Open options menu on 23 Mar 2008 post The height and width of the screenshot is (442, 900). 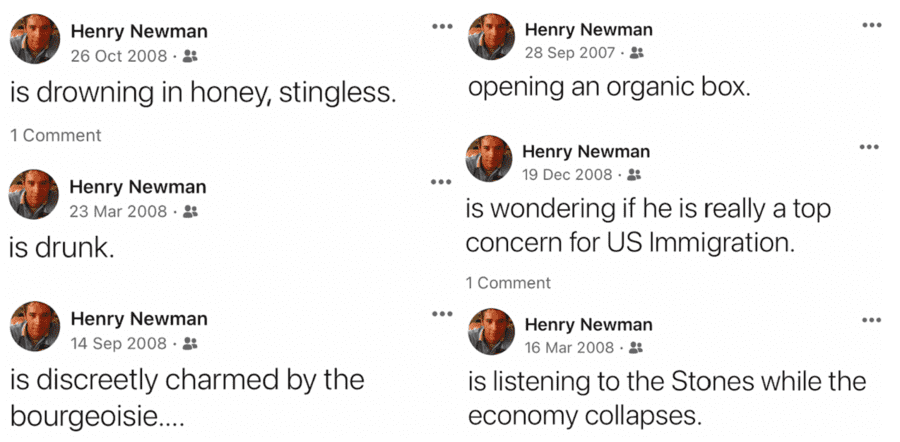point(440,182)
